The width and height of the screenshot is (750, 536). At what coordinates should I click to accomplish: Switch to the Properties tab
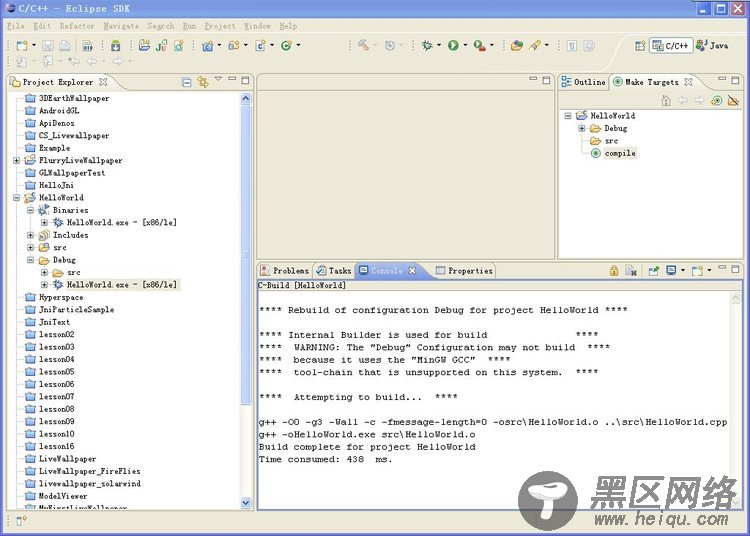click(464, 271)
